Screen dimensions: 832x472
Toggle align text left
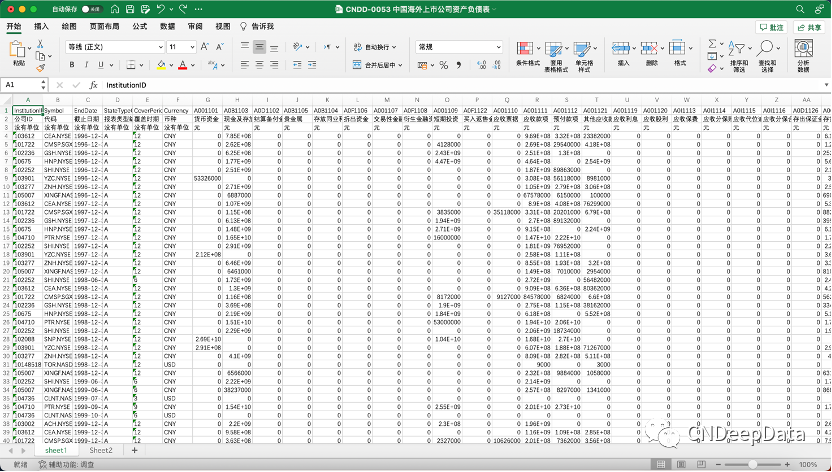[x=245, y=65]
